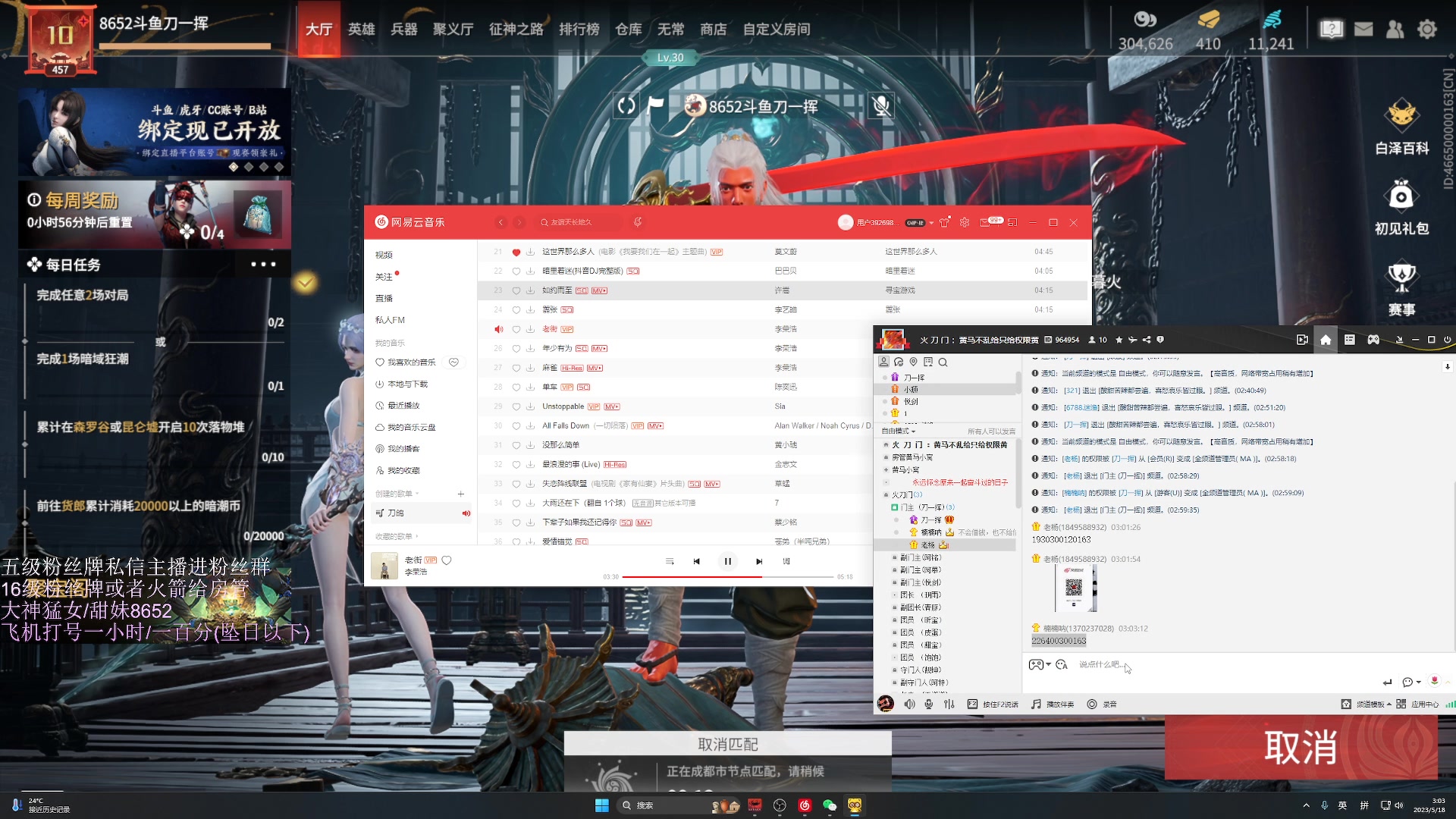Pause the currently playing song 老街

(728, 561)
